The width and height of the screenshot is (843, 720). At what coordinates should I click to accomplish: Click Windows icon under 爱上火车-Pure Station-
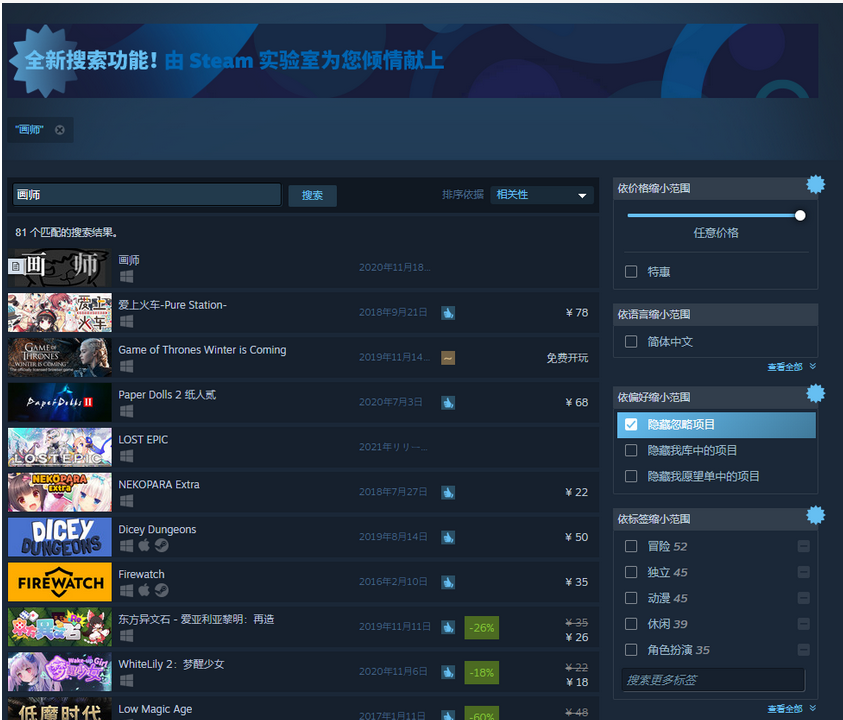(126, 322)
